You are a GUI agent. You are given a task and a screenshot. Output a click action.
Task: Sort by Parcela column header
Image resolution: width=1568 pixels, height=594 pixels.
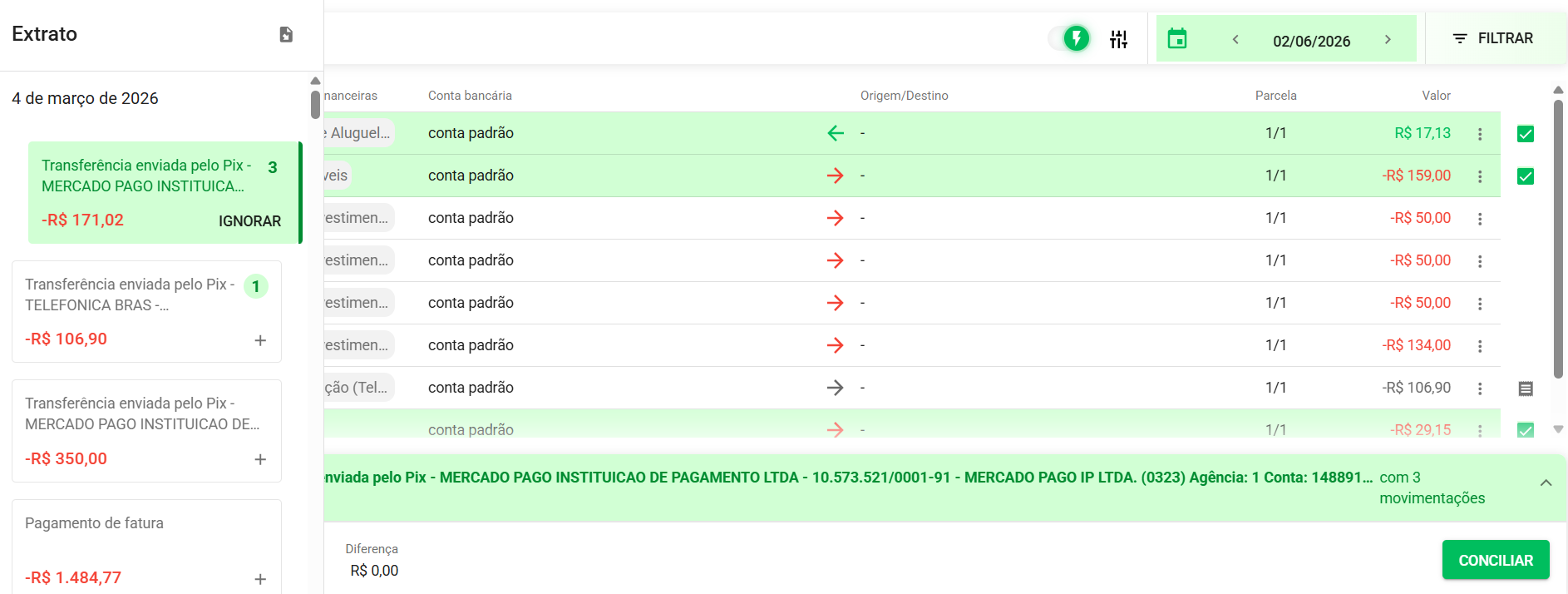[1275, 96]
